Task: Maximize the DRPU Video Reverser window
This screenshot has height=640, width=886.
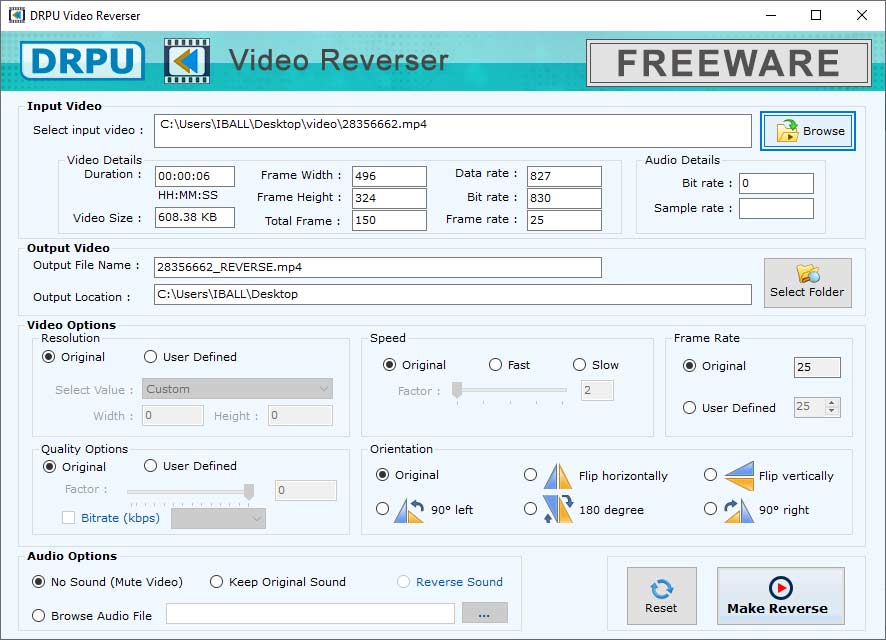Action: pyautogui.click(x=816, y=15)
